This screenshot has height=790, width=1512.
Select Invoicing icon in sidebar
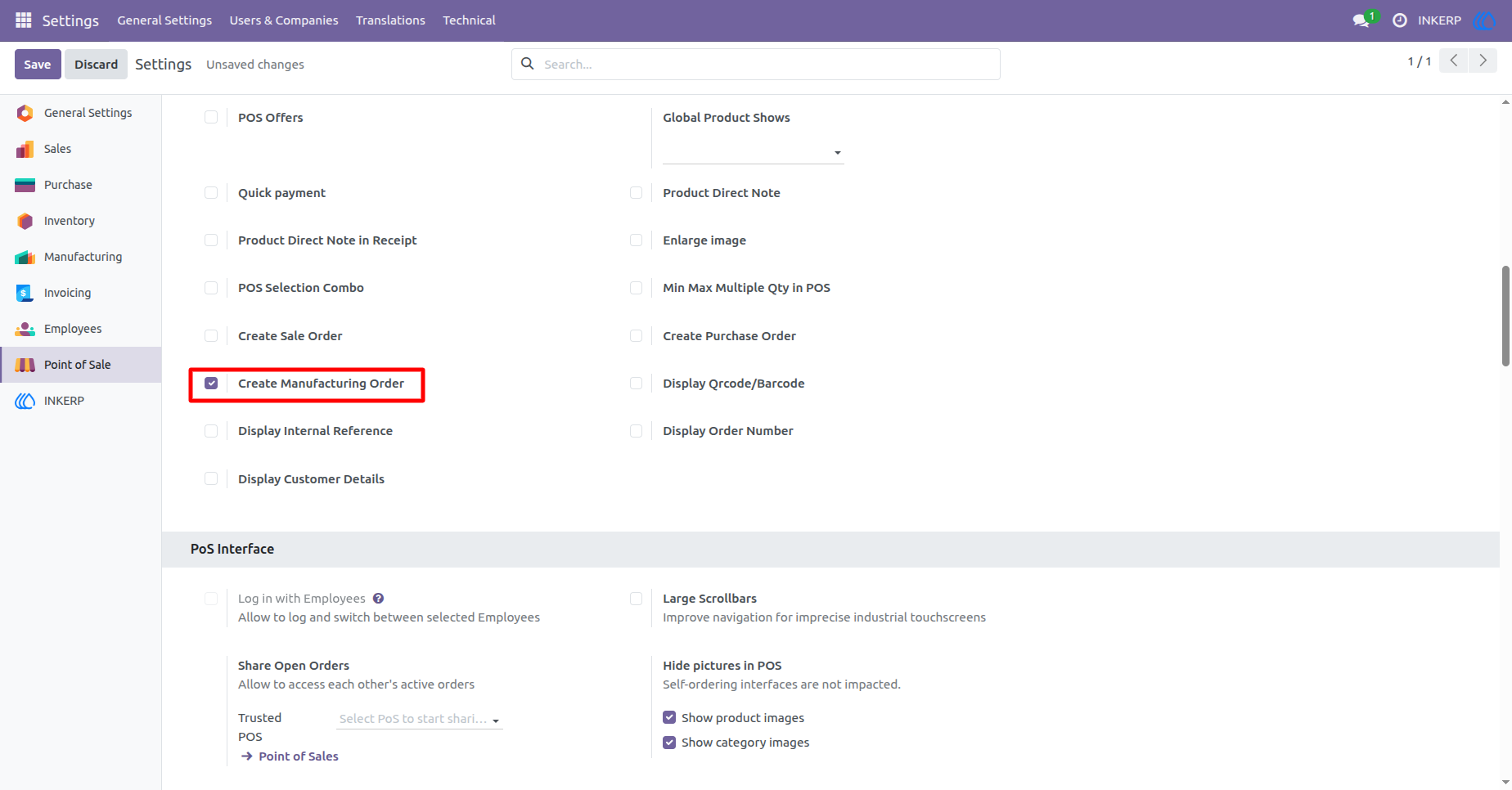25,293
